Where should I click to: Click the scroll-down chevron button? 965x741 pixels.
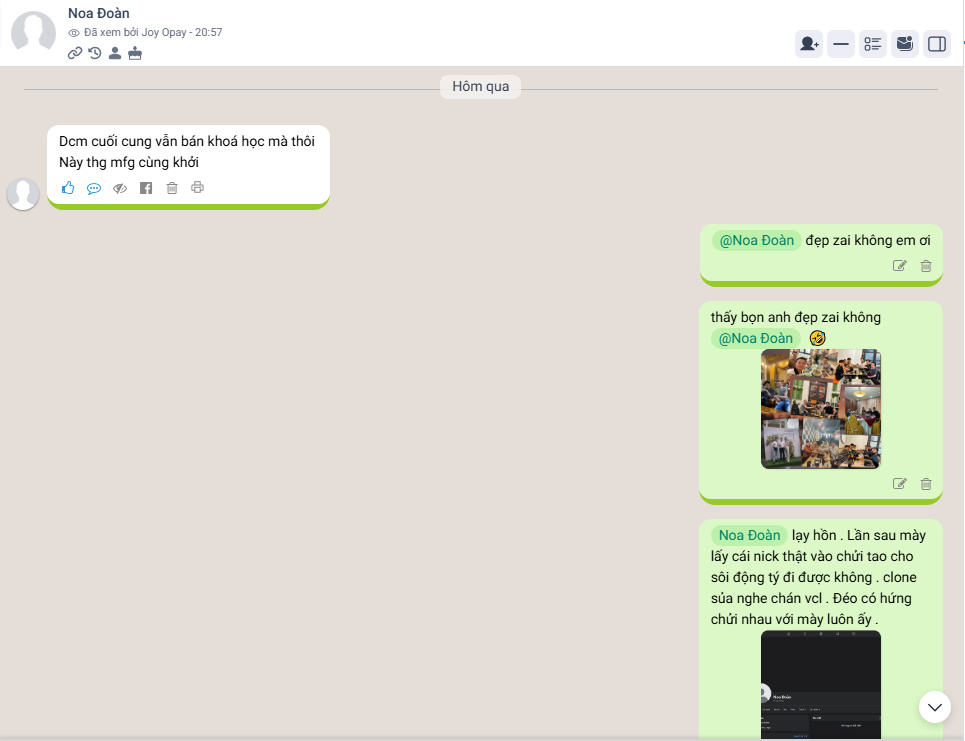click(935, 707)
